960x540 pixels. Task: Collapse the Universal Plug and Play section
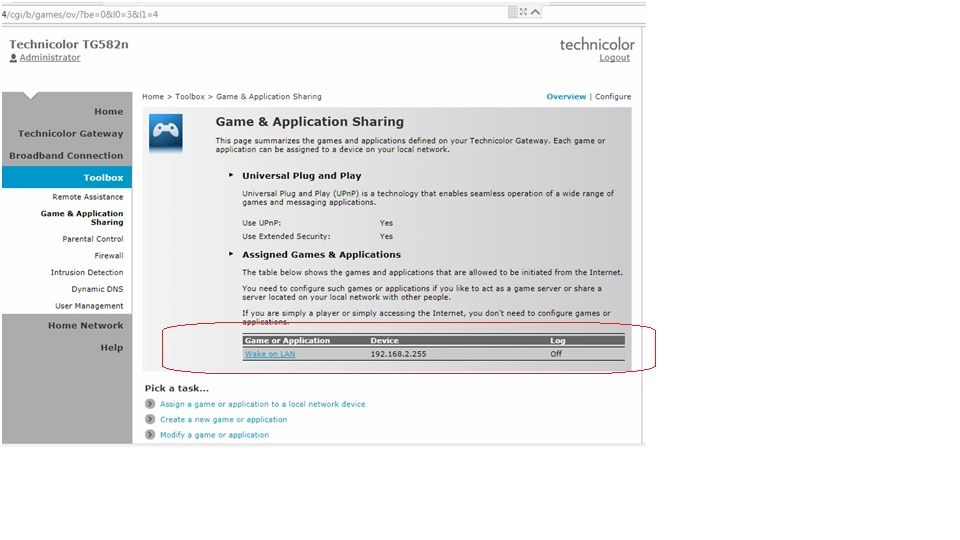(231, 175)
